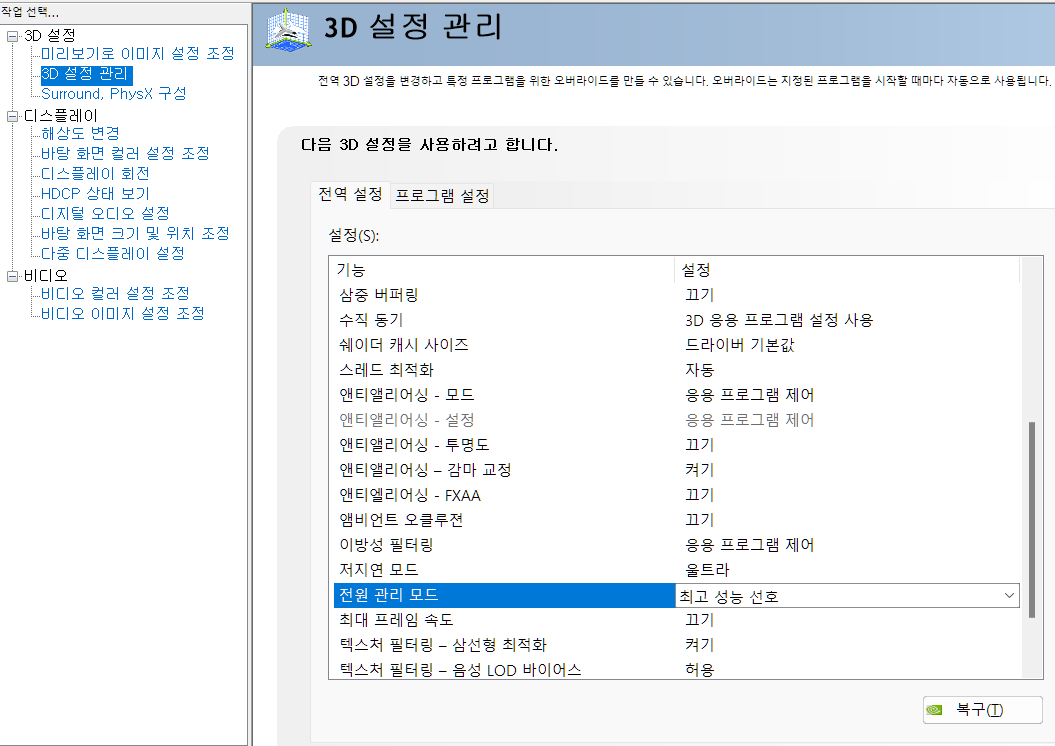Select 3D 설정 관리 in the tree
The height and width of the screenshot is (746, 1055).
coord(86,74)
